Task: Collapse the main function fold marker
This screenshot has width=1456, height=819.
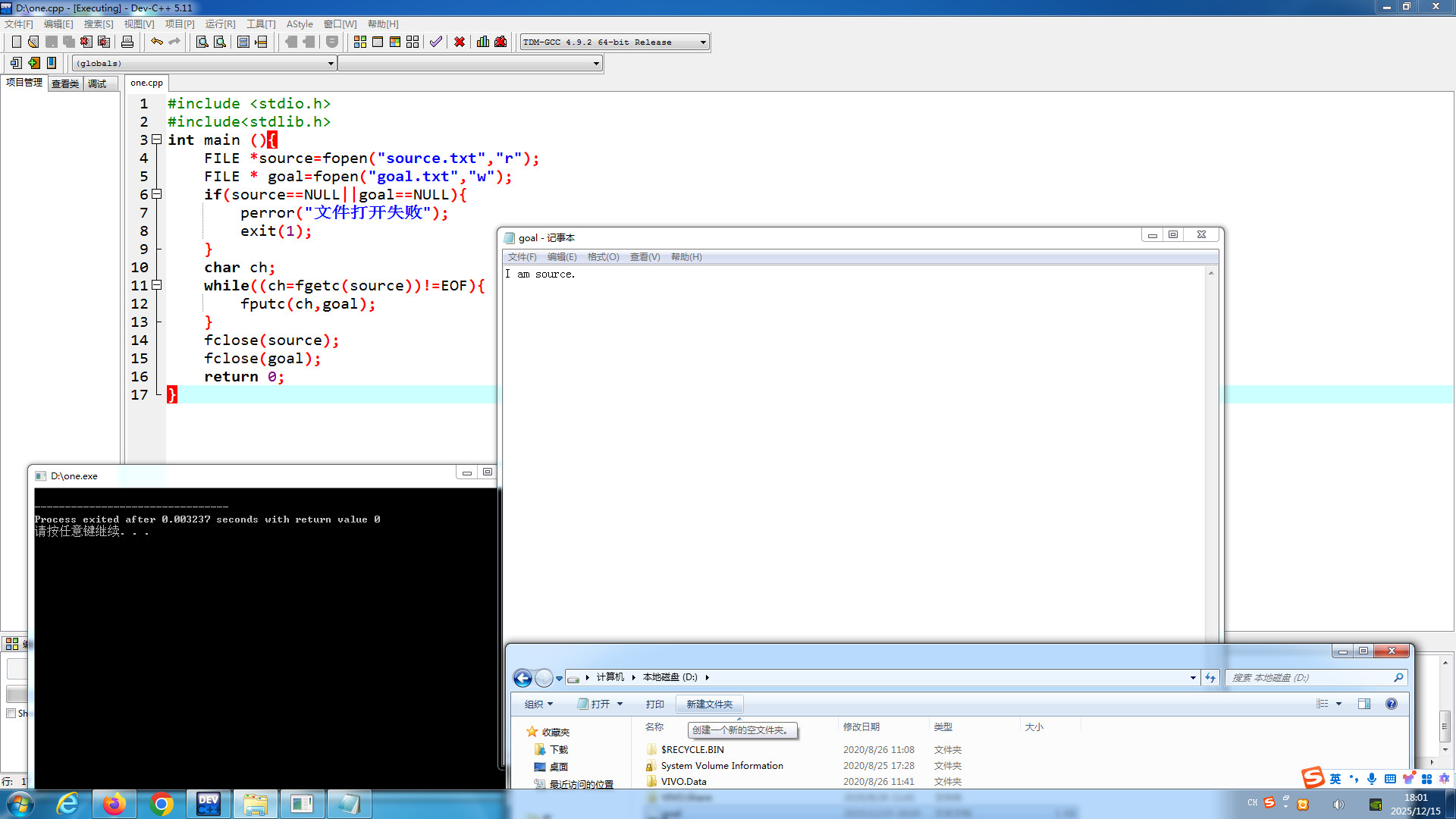Action: [157, 140]
